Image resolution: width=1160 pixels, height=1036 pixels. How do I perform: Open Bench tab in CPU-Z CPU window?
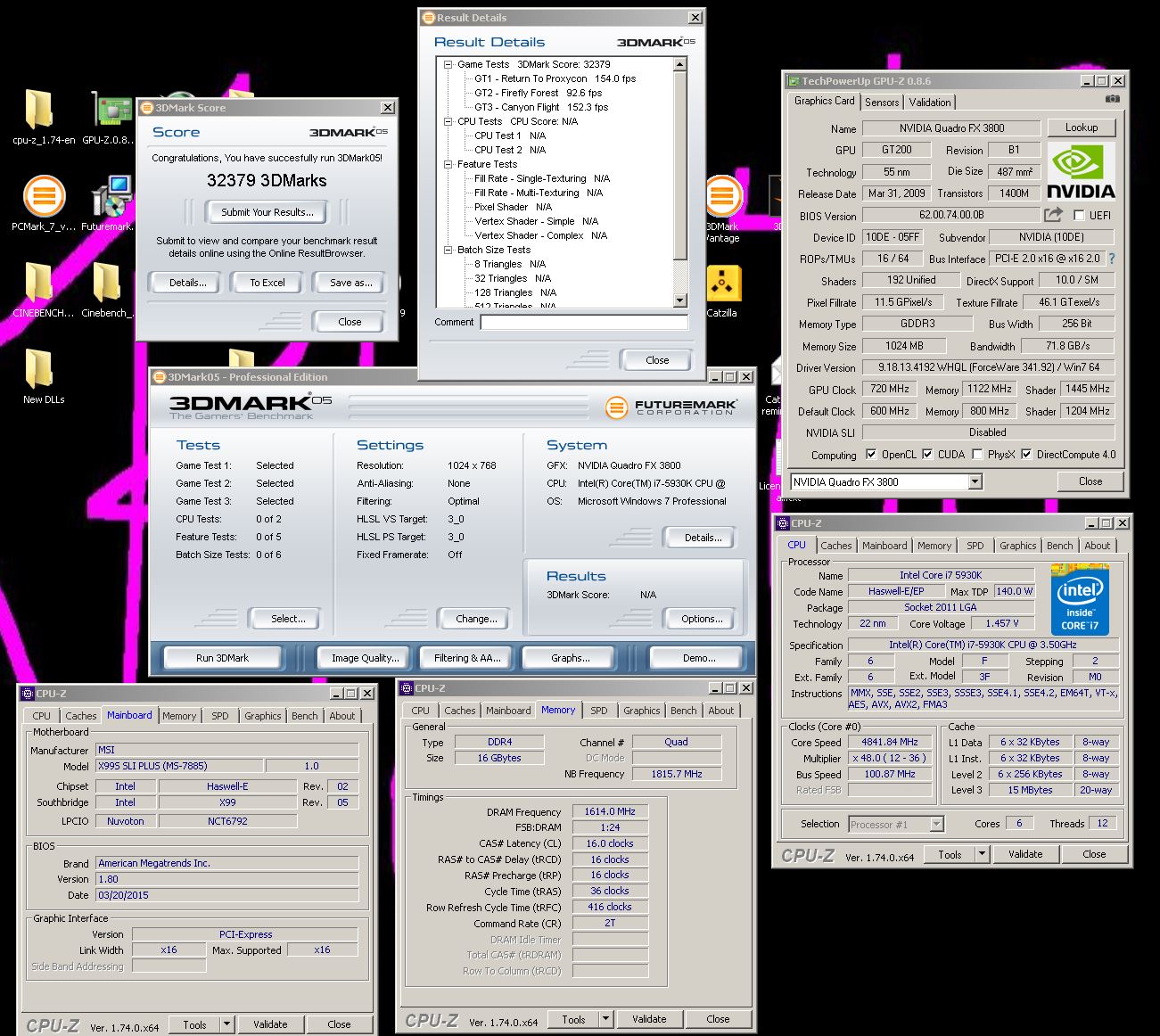1059,546
